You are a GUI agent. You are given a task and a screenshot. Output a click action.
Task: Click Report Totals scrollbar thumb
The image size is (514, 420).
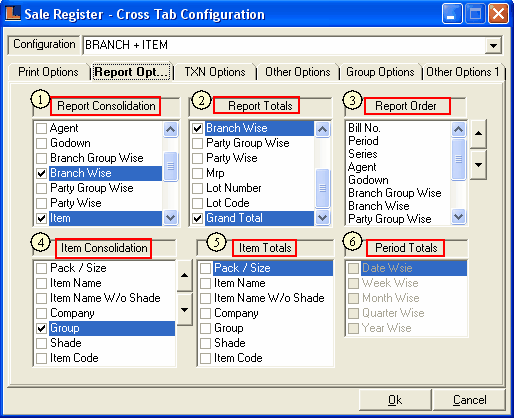[x=322, y=188]
